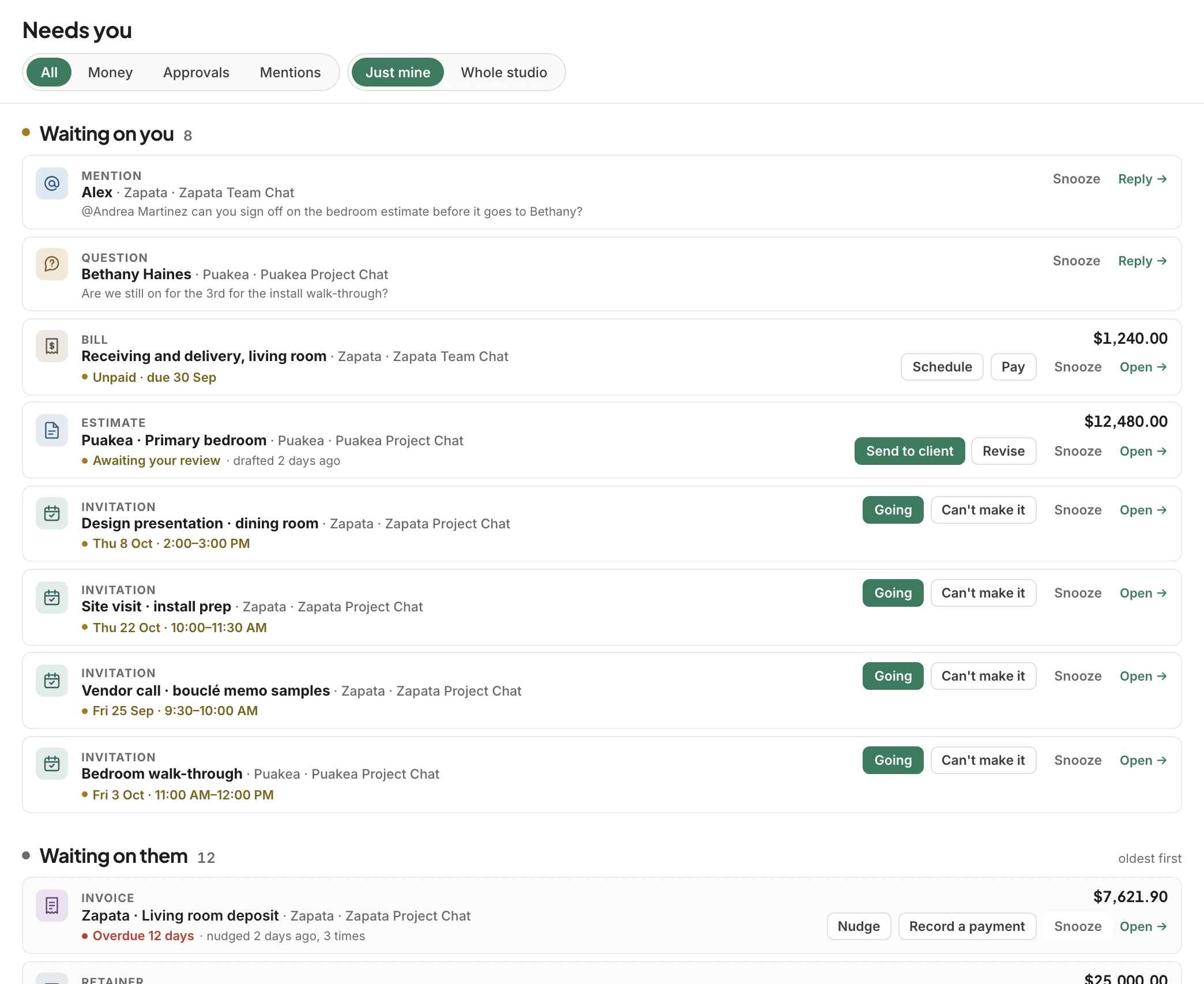Open the Bedroom walk-through invitation
This screenshot has height=984, width=1204.
pyautogui.click(x=1143, y=760)
